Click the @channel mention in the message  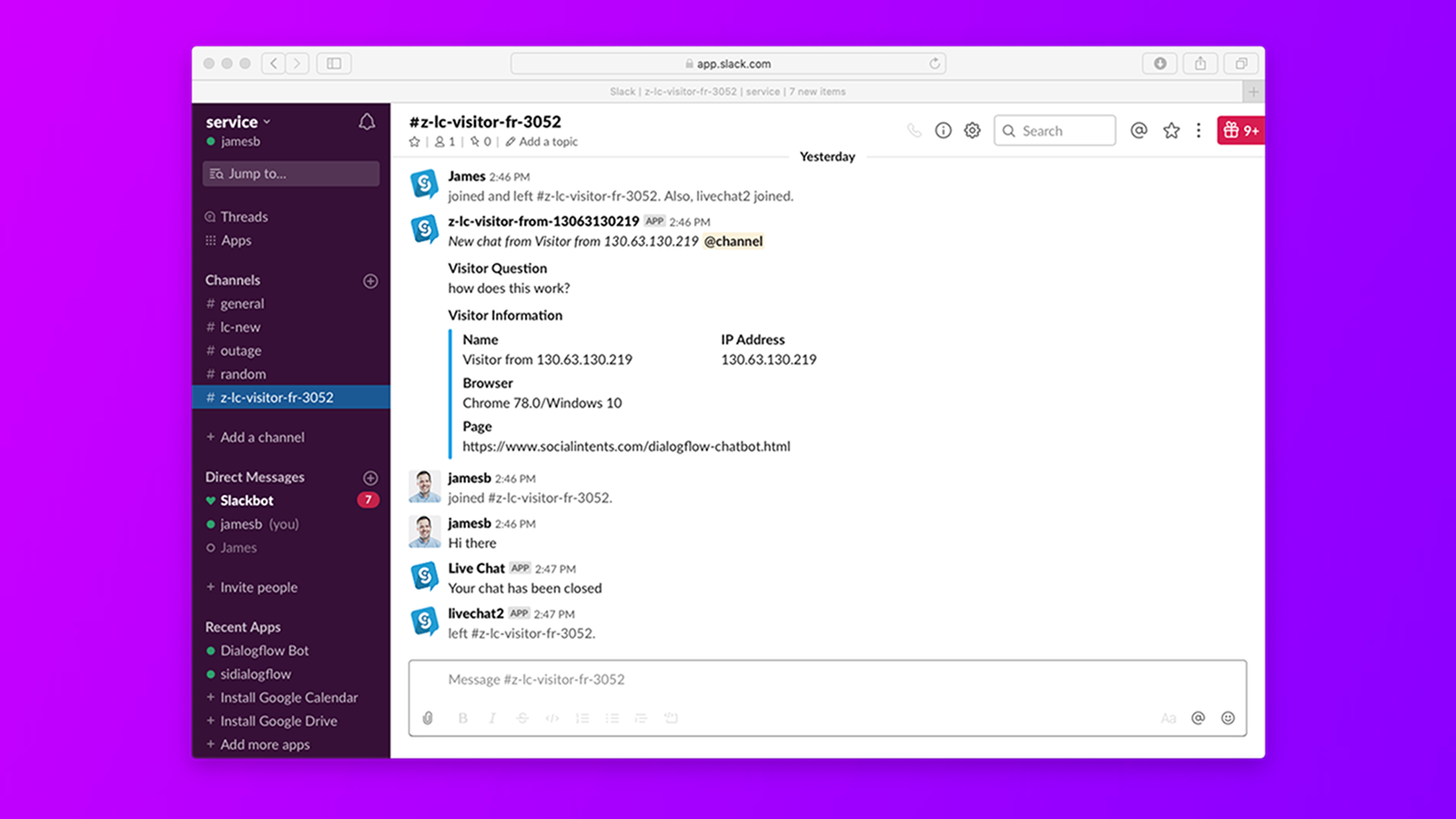(733, 241)
